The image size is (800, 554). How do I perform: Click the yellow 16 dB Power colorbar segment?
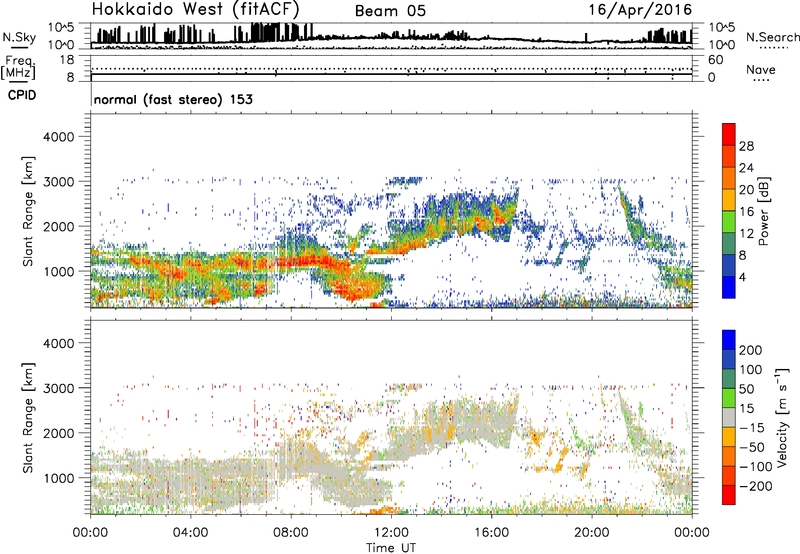click(x=729, y=200)
